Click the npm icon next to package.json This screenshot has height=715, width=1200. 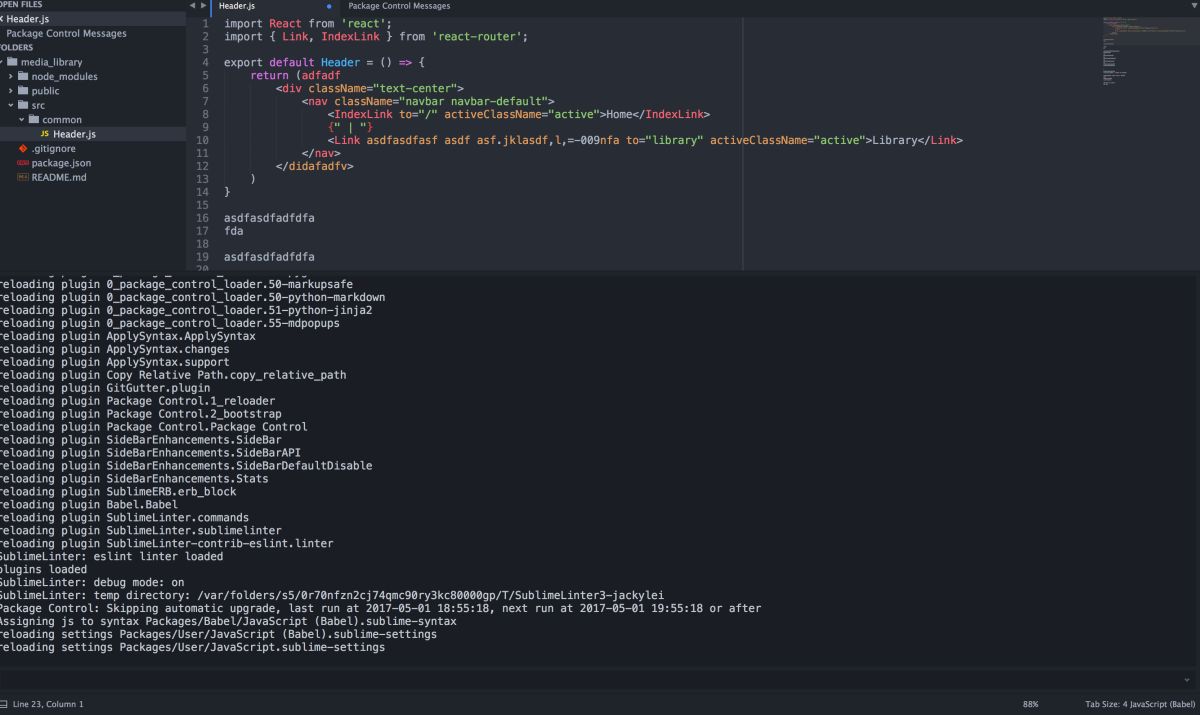point(22,163)
